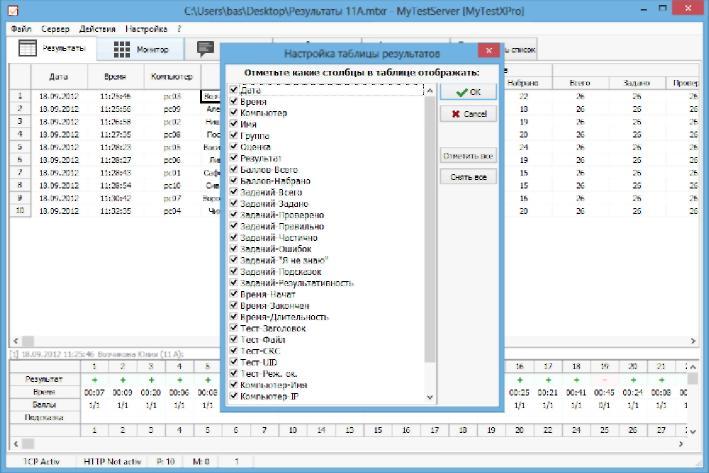
Task: Toggle the Компьютер-IP checkbox
Action: point(233,396)
